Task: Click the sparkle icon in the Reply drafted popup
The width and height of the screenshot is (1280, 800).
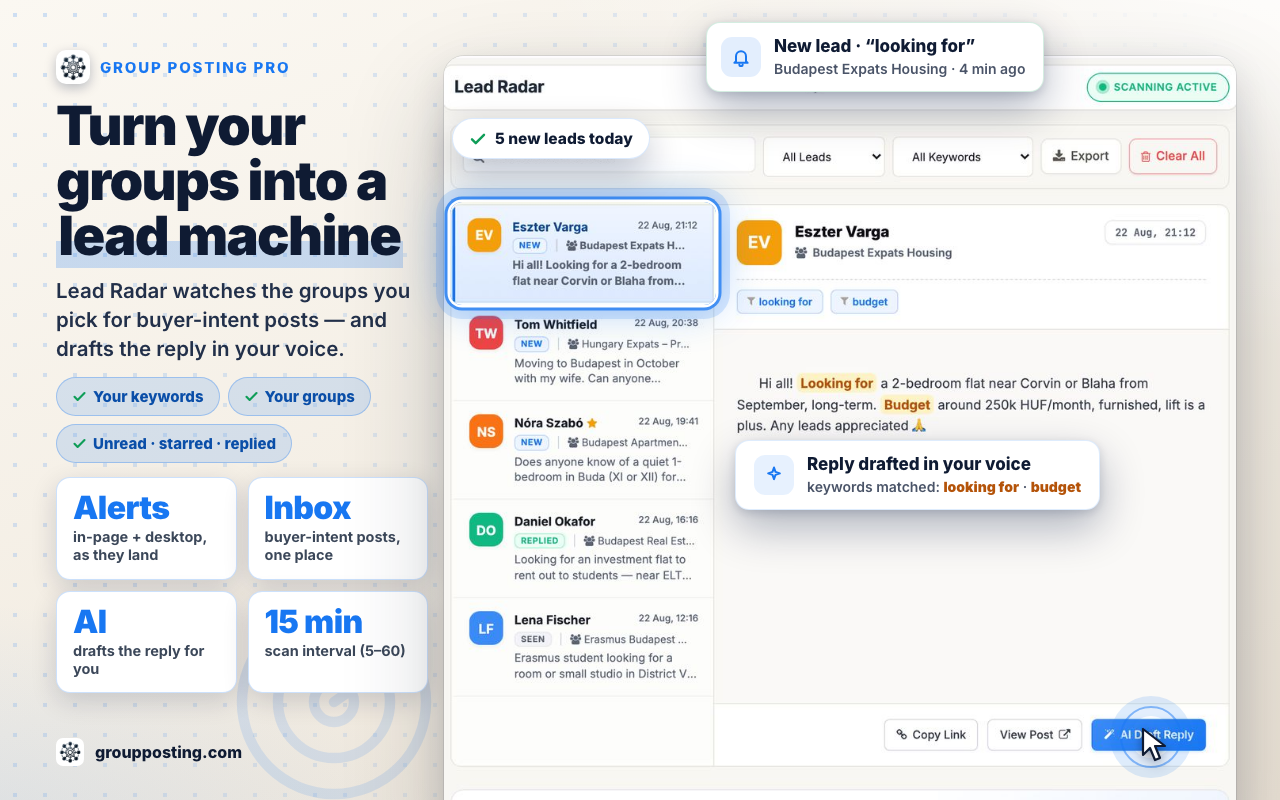Action: click(773, 475)
